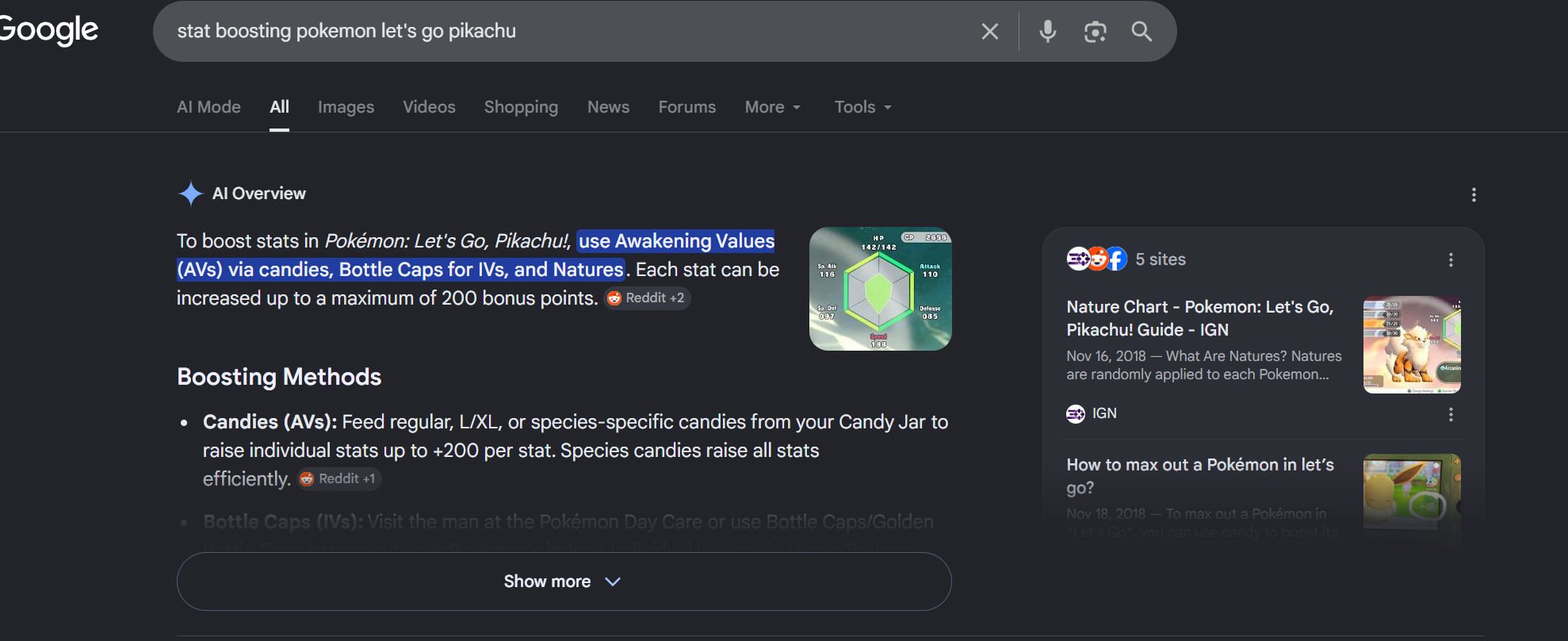The width and height of the screenshot is (1568, 641).
Task: Open the Reddit +2 source chip
Action: coord(648,298)
